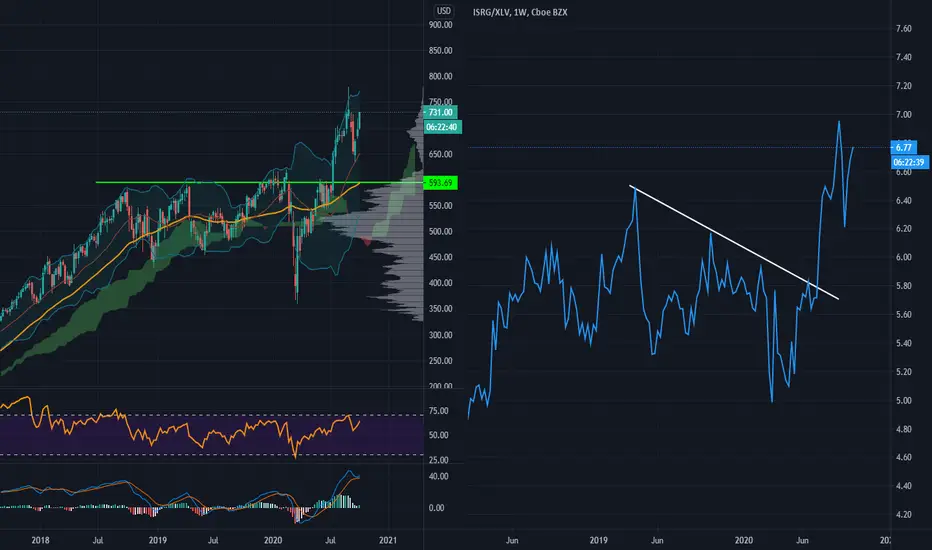Click the blue 6.77 ratio price label

pos(903,147)
